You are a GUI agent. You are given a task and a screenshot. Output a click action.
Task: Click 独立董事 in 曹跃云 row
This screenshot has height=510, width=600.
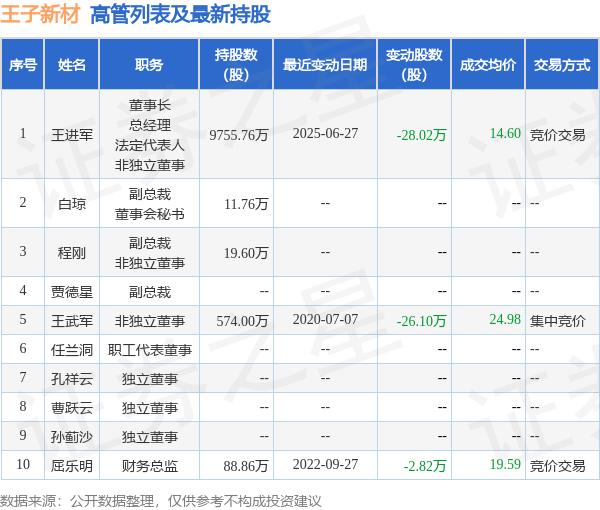pos(150,408)
